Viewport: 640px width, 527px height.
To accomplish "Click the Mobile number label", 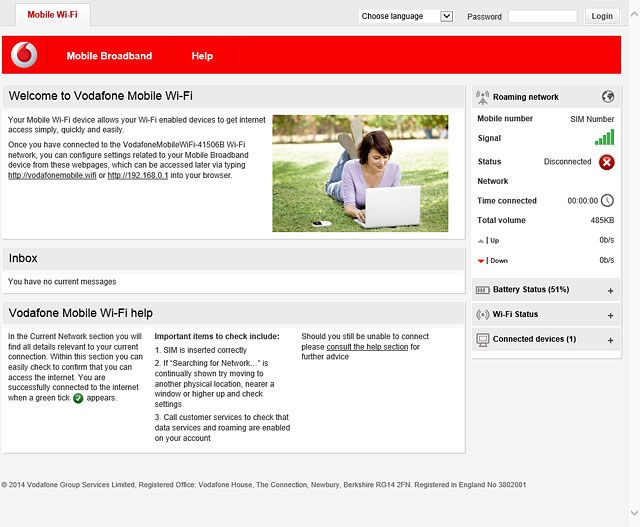I will [x=505, y=119].
